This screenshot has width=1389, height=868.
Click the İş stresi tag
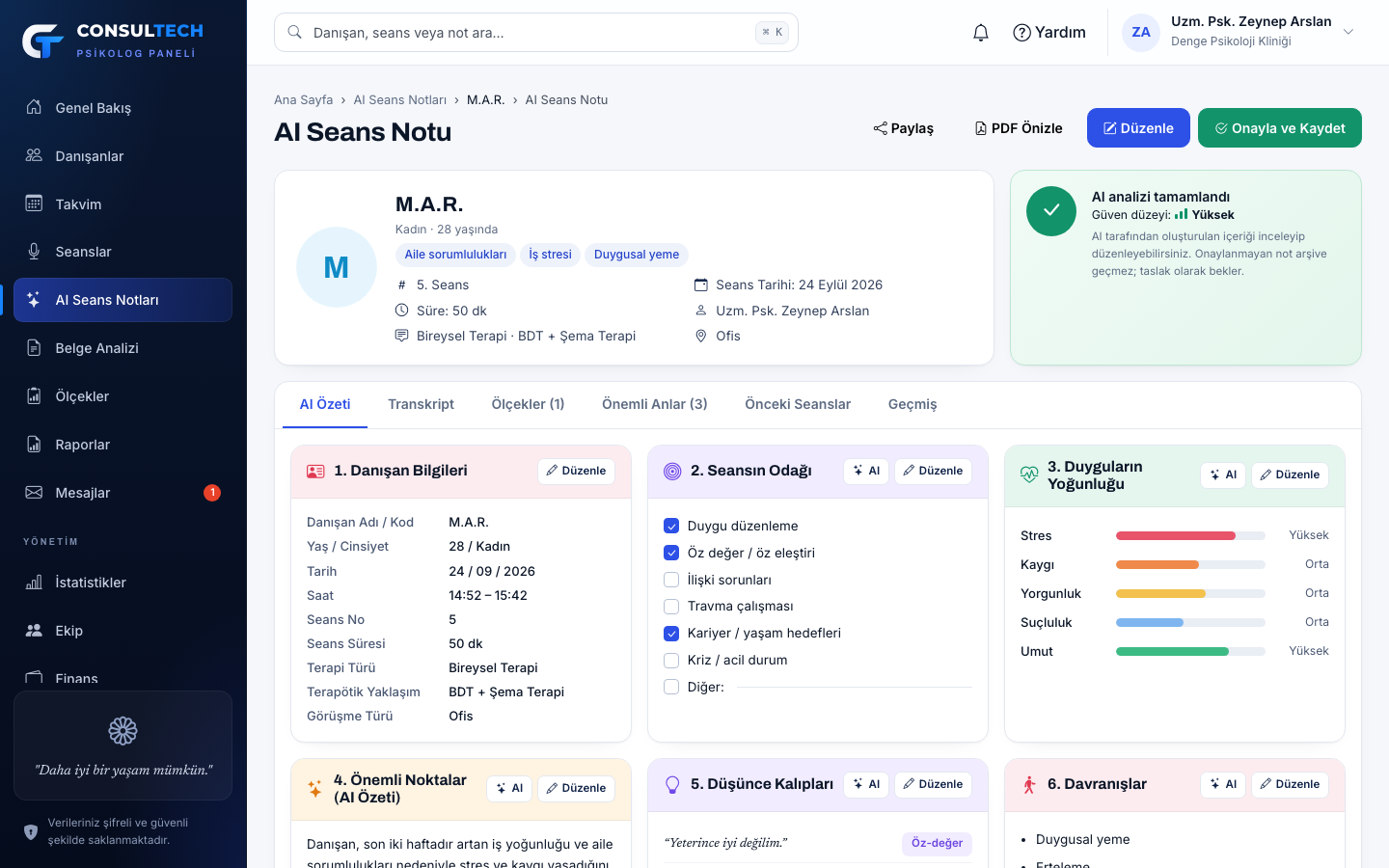click(550, 255)
